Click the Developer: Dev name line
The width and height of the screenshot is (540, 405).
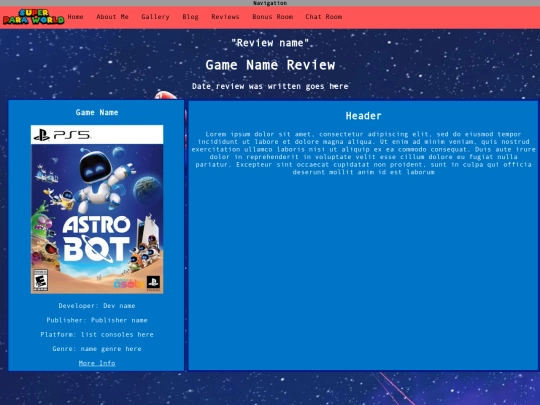click(x=97, y=306)
